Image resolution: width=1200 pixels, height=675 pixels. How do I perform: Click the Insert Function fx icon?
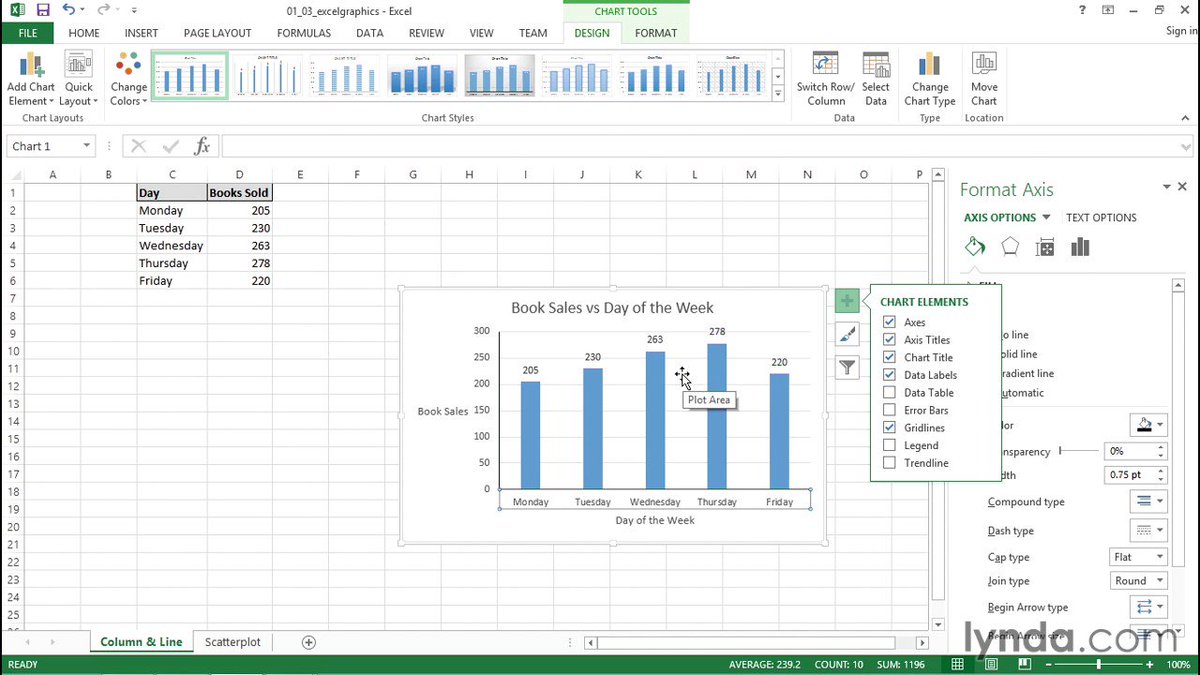(202, 146)
